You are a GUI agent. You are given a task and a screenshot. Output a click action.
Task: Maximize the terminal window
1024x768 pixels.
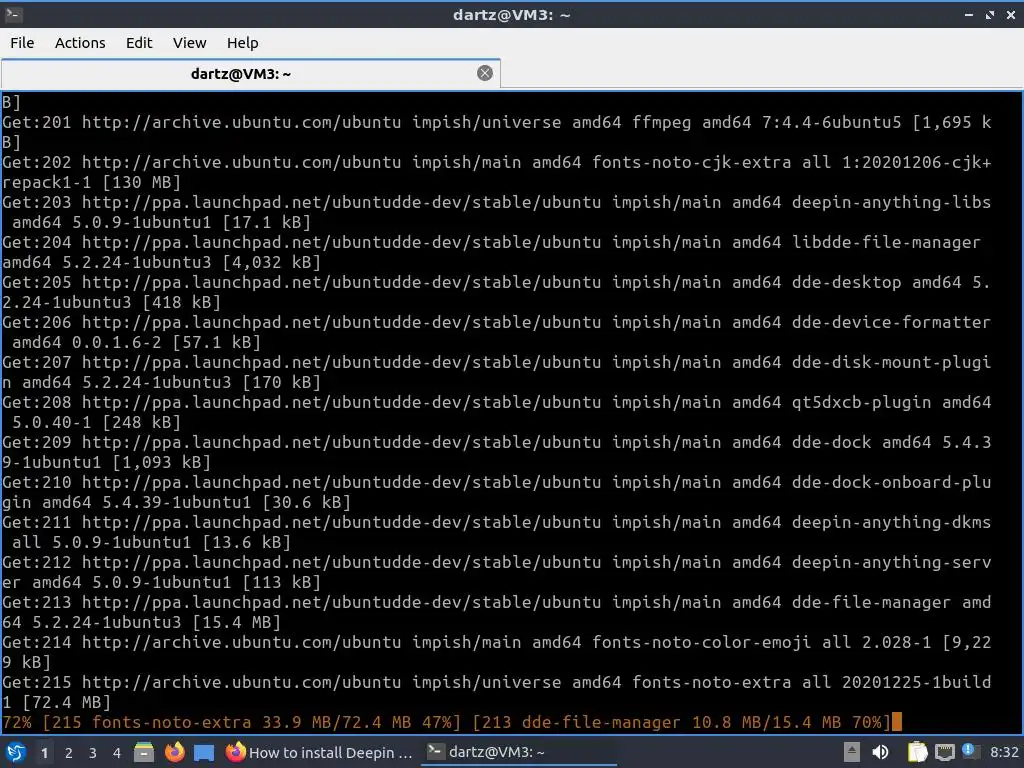(990, 14)
